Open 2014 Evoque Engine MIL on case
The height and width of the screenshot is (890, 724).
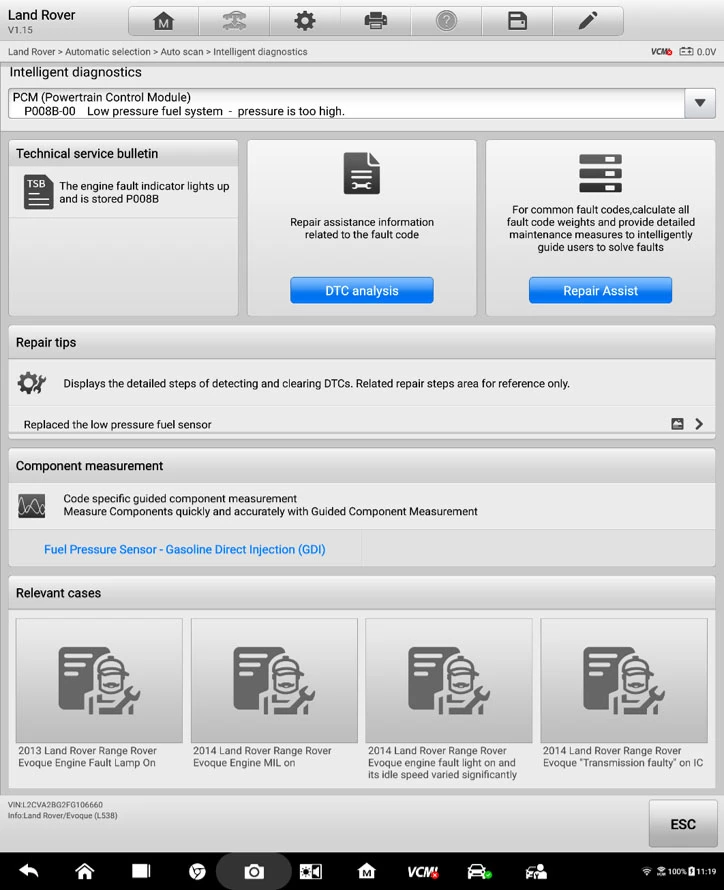click(274, 694)
